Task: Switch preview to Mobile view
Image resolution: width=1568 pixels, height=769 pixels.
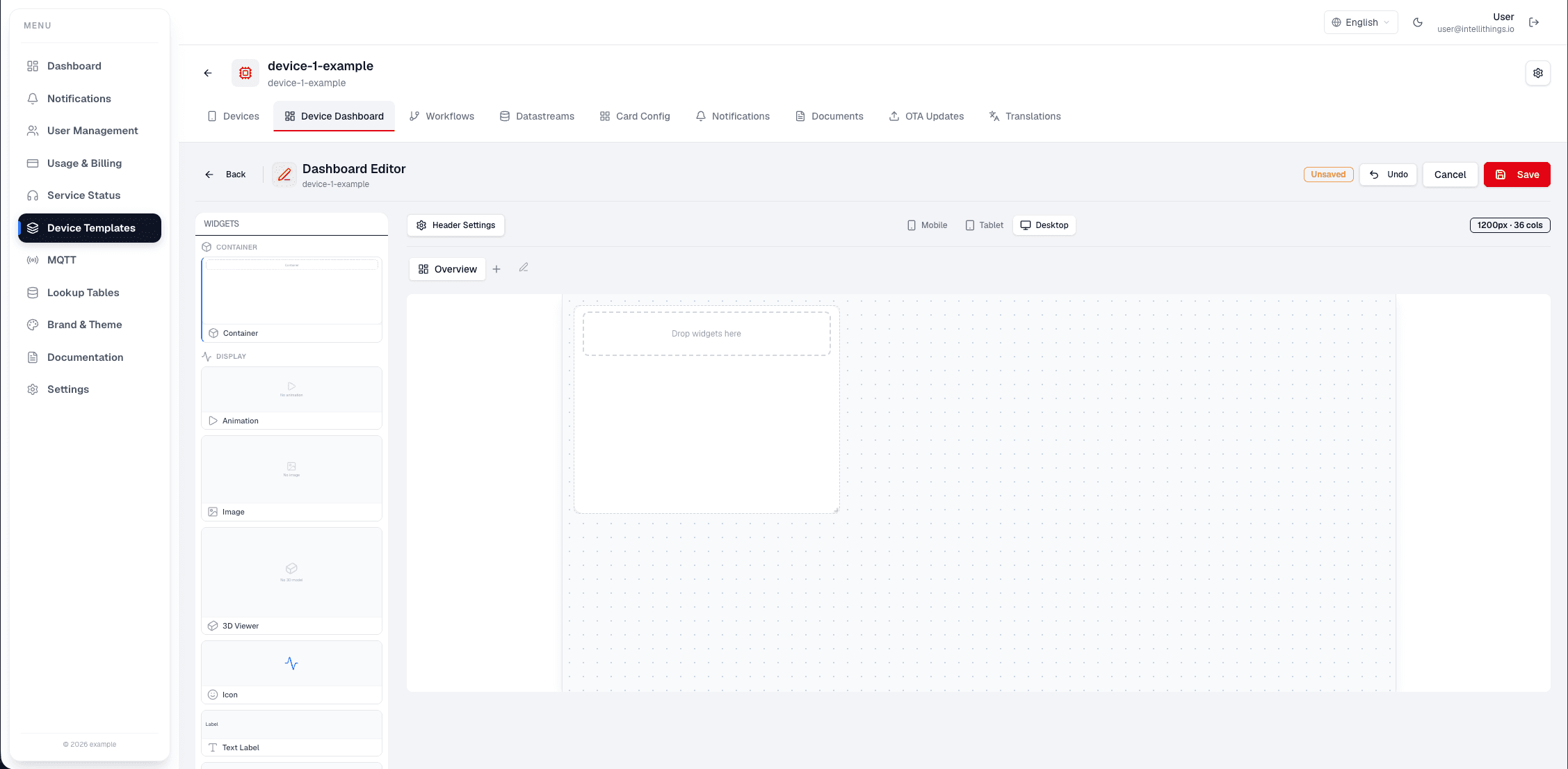Action: pos(928,225)
